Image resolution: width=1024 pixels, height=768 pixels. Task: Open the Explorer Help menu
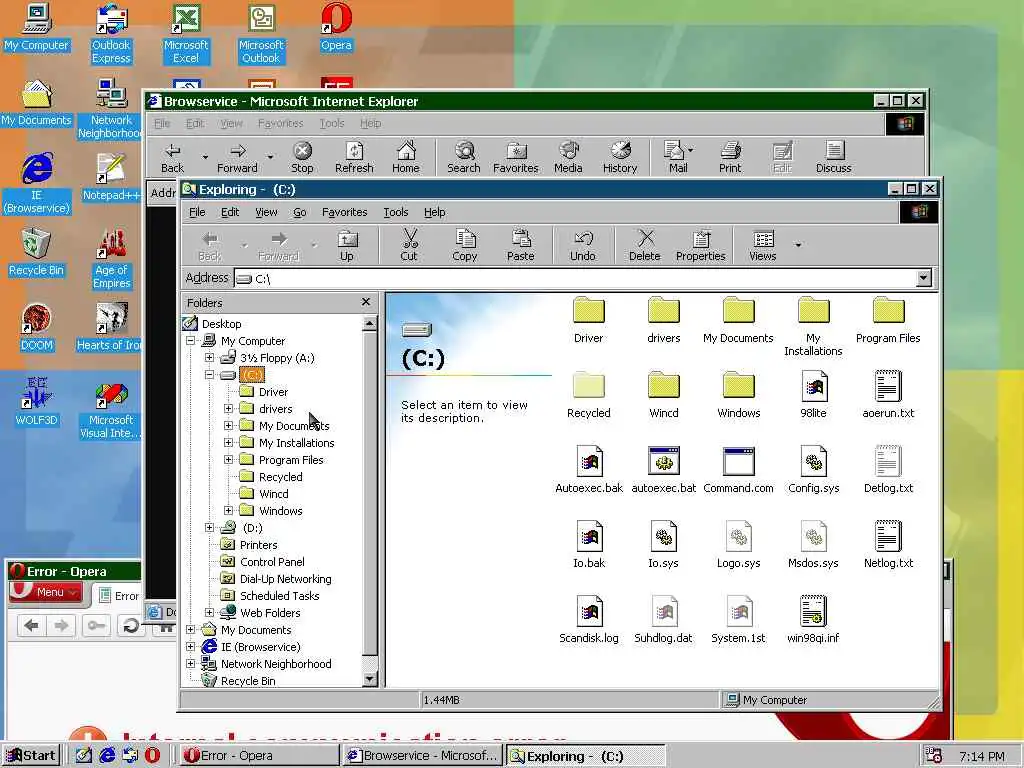coord(434,212)
